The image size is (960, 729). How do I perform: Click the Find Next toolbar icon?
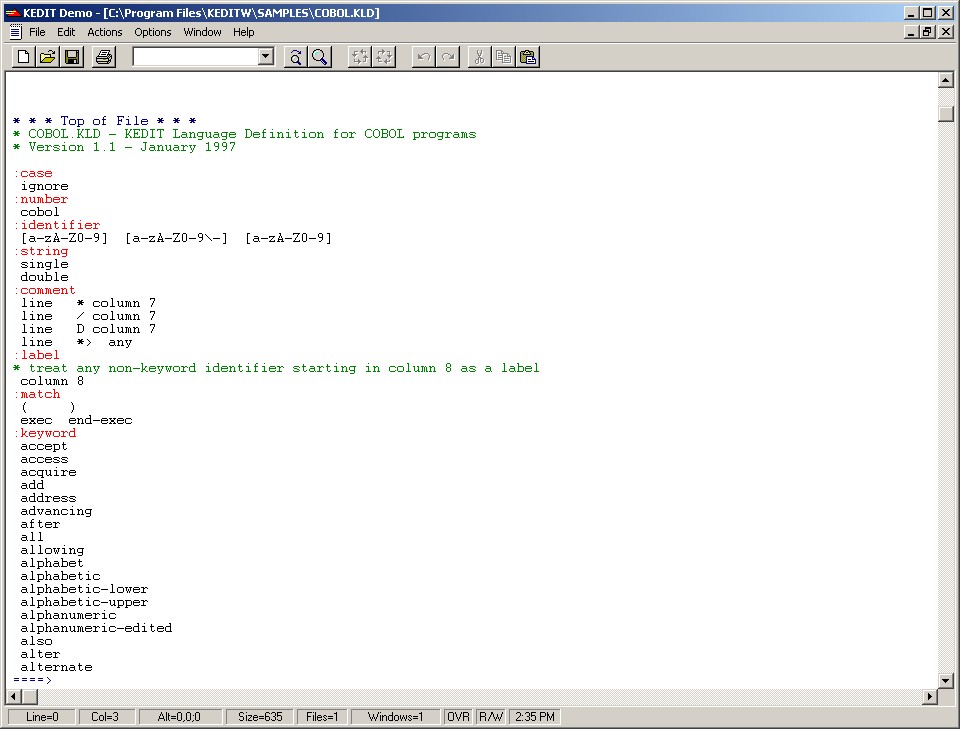(295, 58)
